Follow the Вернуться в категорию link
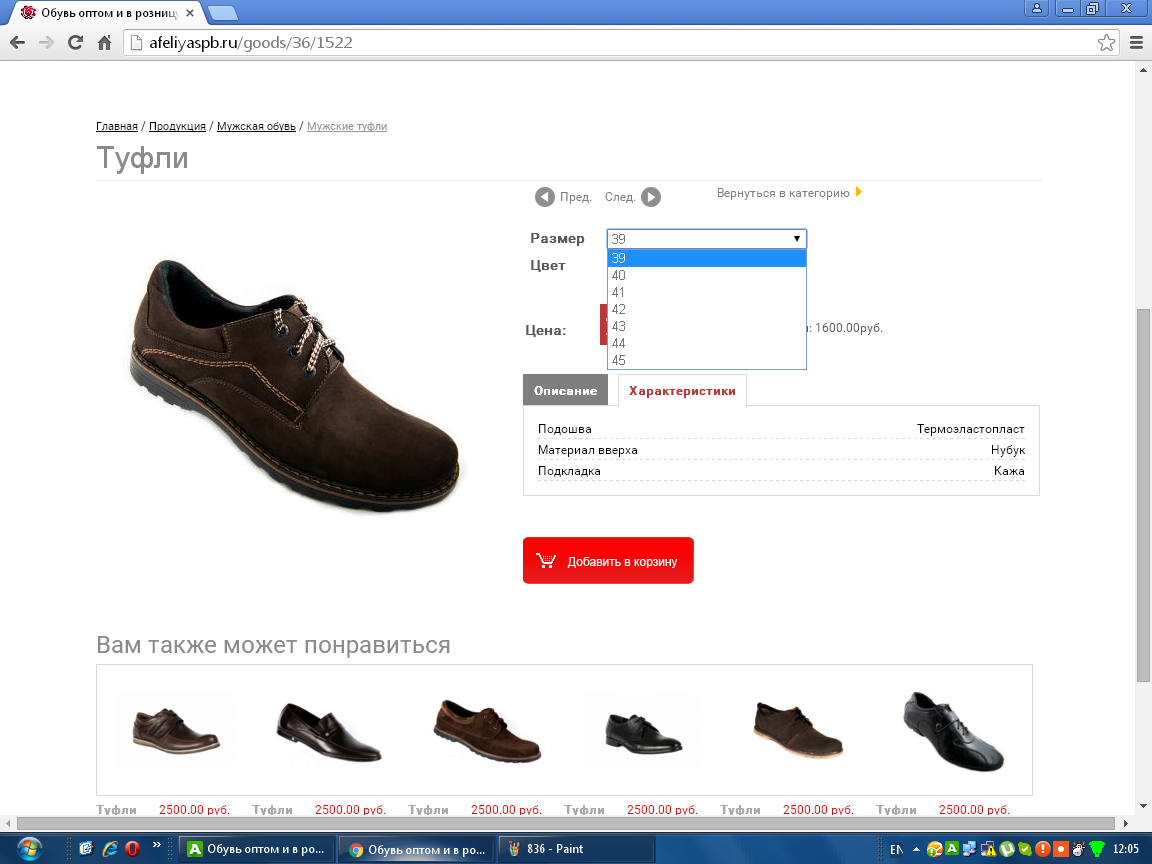The height and width of the screenshot is (864, 1152). pyautogui.click(x=783, y=193)
